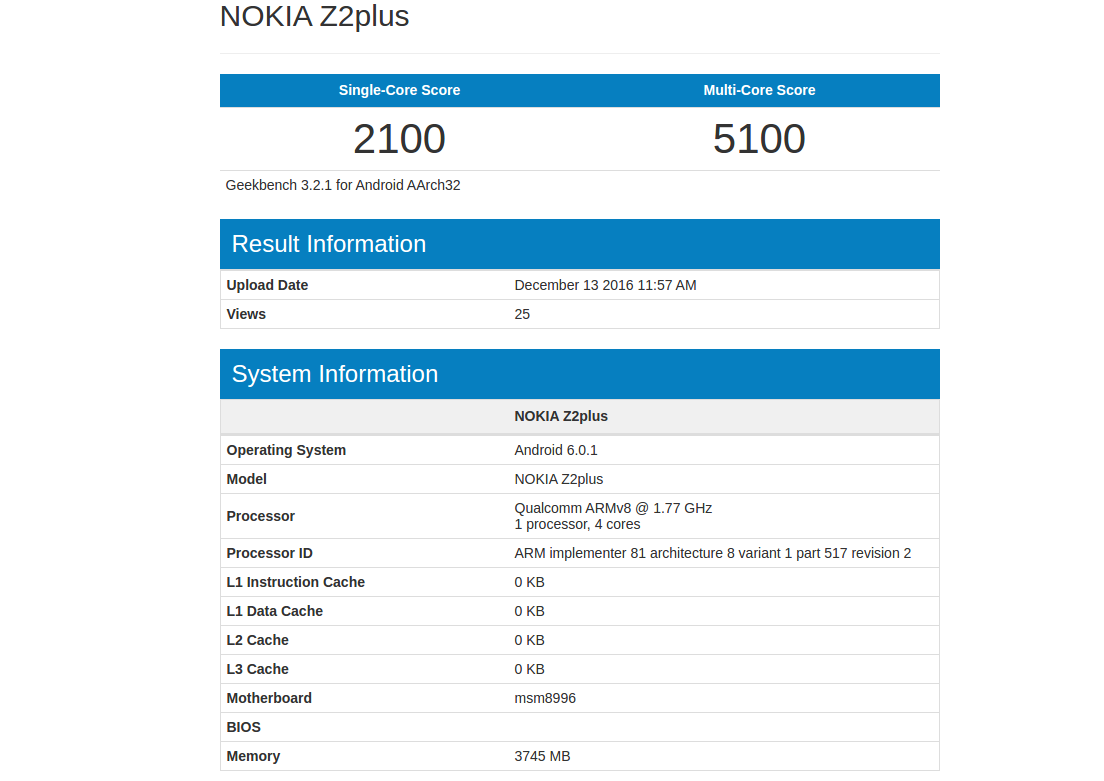Screen dimensions: 1104x781
Task: Select the Motherboard label
Action: pos(269,698)
